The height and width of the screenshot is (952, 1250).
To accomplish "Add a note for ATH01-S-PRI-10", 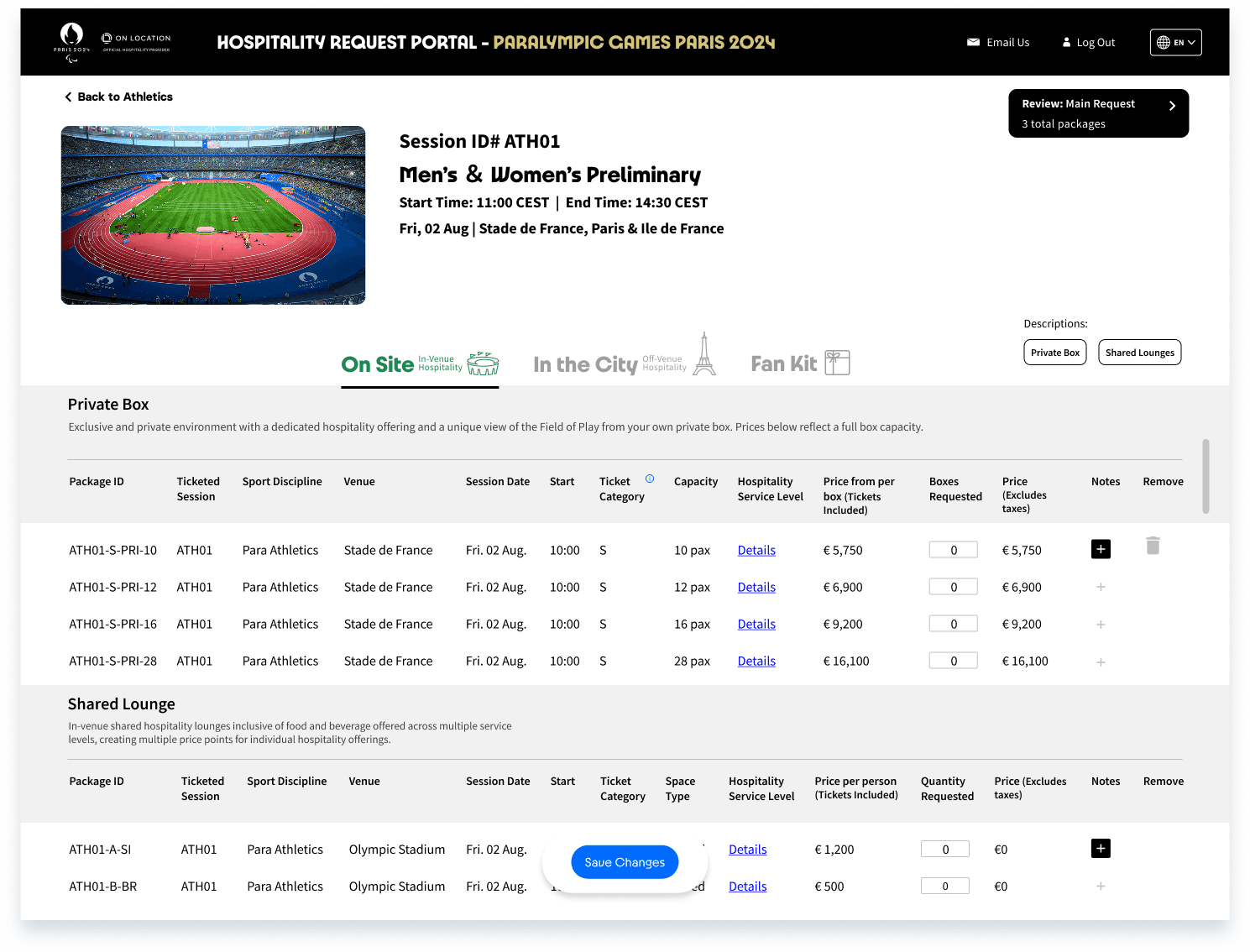I will (x=1101, y=549).
